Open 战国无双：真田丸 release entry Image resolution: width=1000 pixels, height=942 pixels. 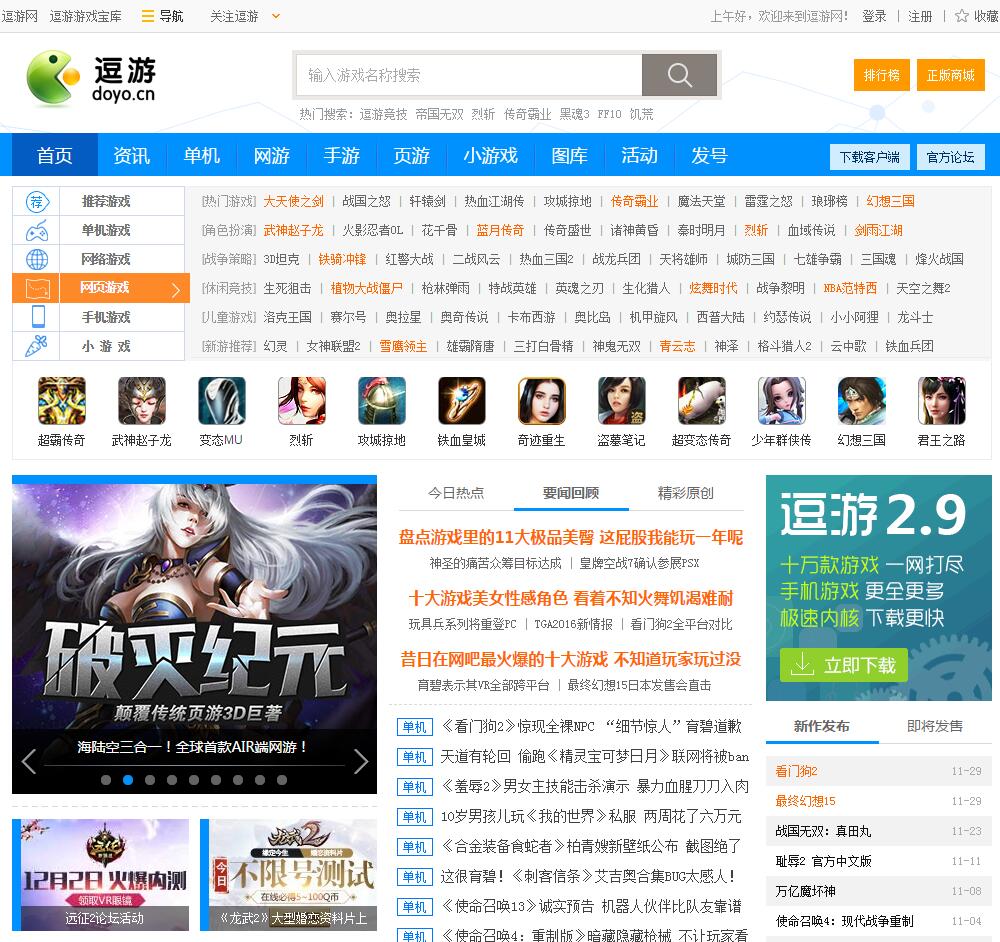click(823, 831)
